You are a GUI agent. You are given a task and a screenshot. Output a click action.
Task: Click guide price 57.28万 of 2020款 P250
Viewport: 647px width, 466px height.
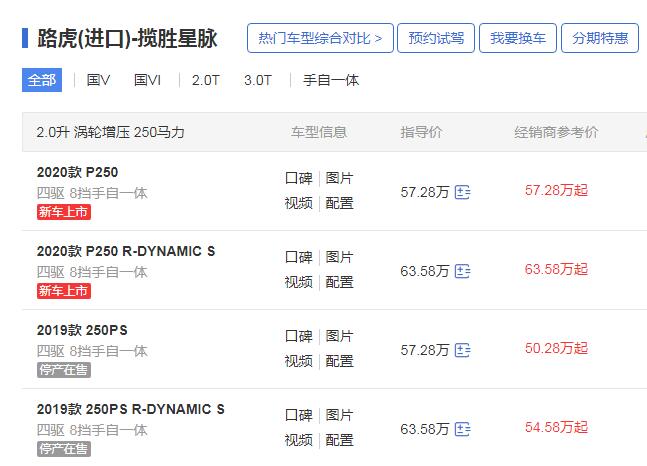[425, 192]
